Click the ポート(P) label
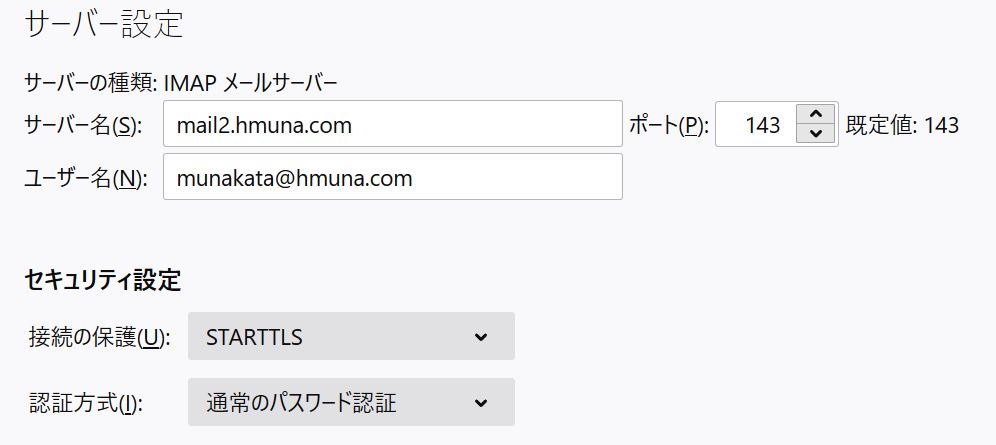The width and height of the screenshot is (996, 445). (669, 126)
